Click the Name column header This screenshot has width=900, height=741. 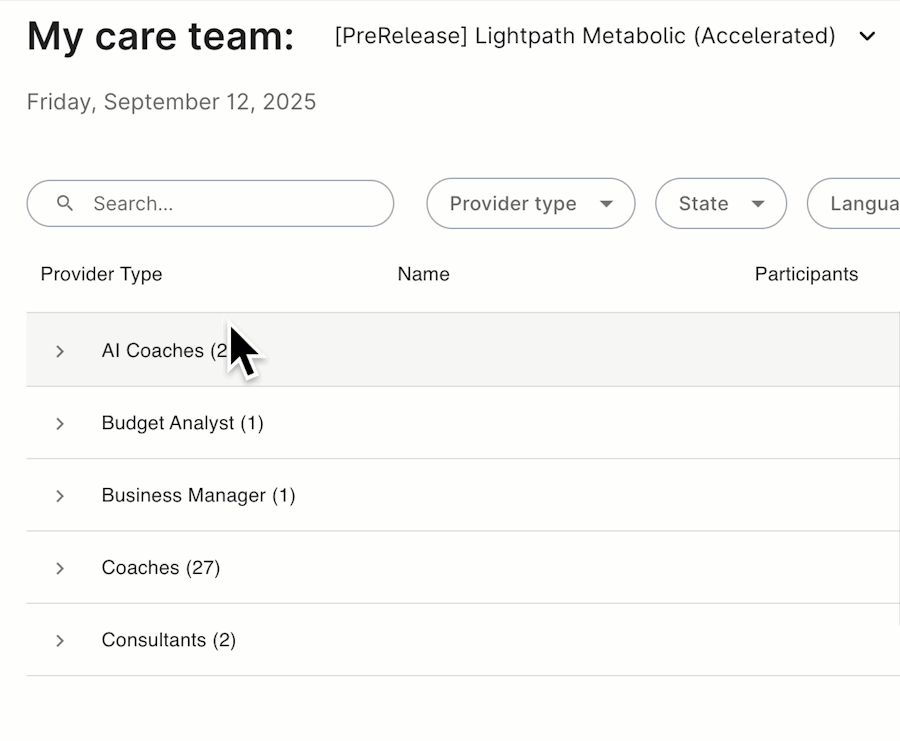[423, 275]
